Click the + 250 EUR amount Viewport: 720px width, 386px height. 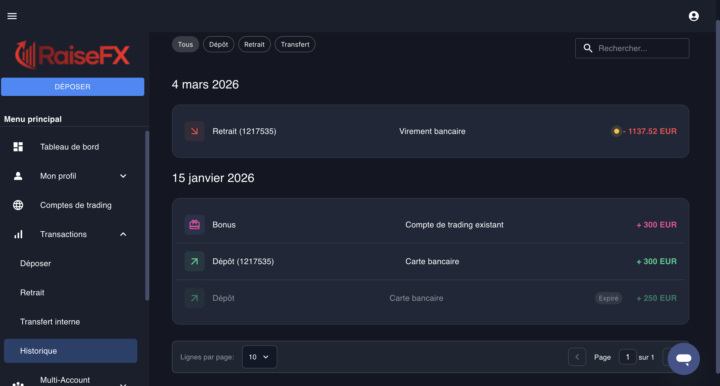click(x=656, y=298)
